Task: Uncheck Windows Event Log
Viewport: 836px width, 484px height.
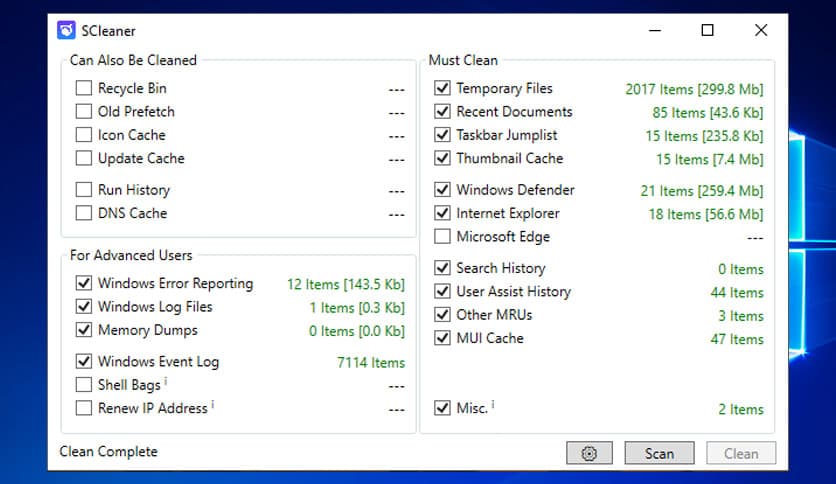Action: click(84, 361)
